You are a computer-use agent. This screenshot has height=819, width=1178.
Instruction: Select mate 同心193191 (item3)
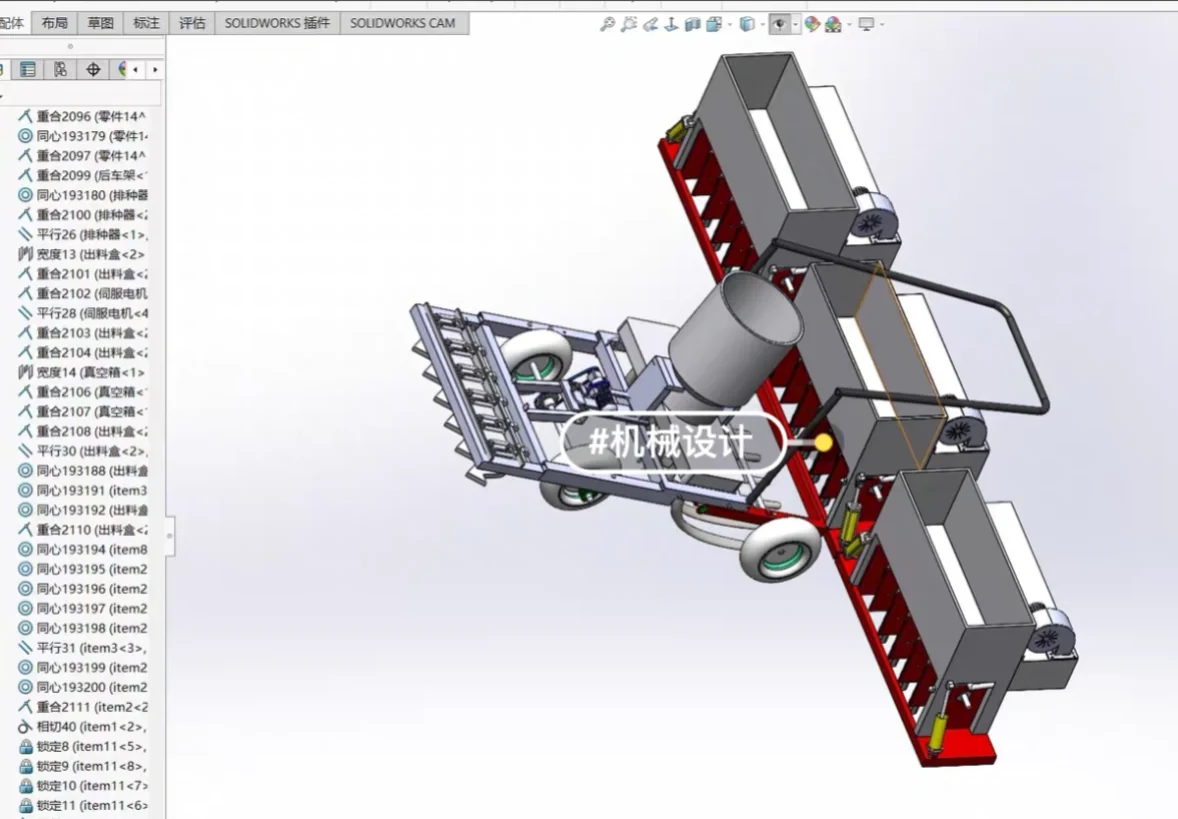pyautogui.click(x=81, y=491)
